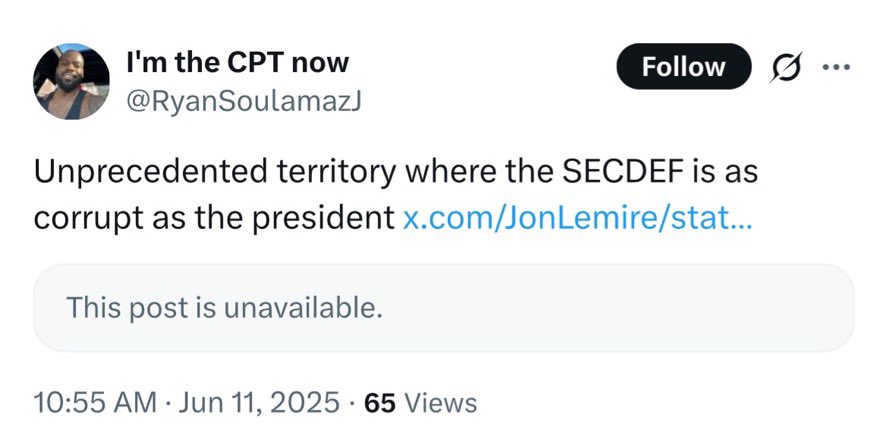888x440 pixels.
Task: Follow the account @RyanSoulamazJ
Action: [x=684, y=66]
